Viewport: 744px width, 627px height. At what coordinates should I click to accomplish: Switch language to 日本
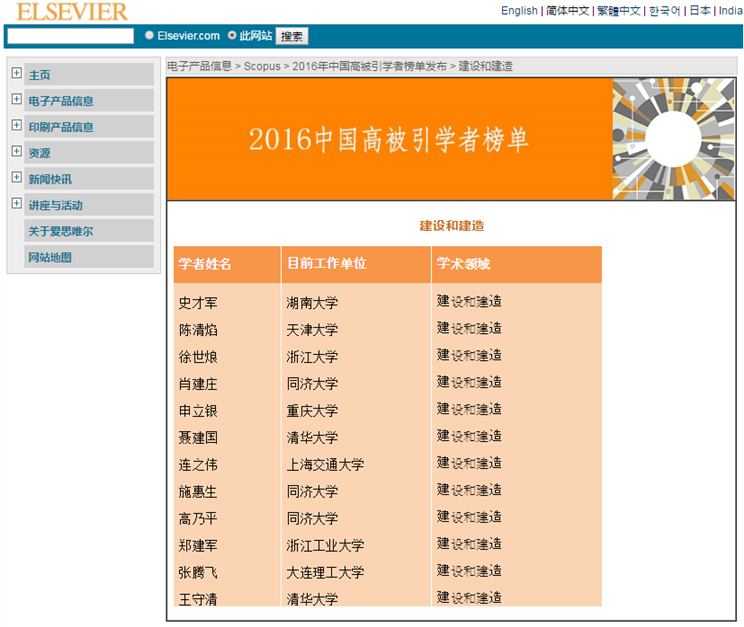700,10
